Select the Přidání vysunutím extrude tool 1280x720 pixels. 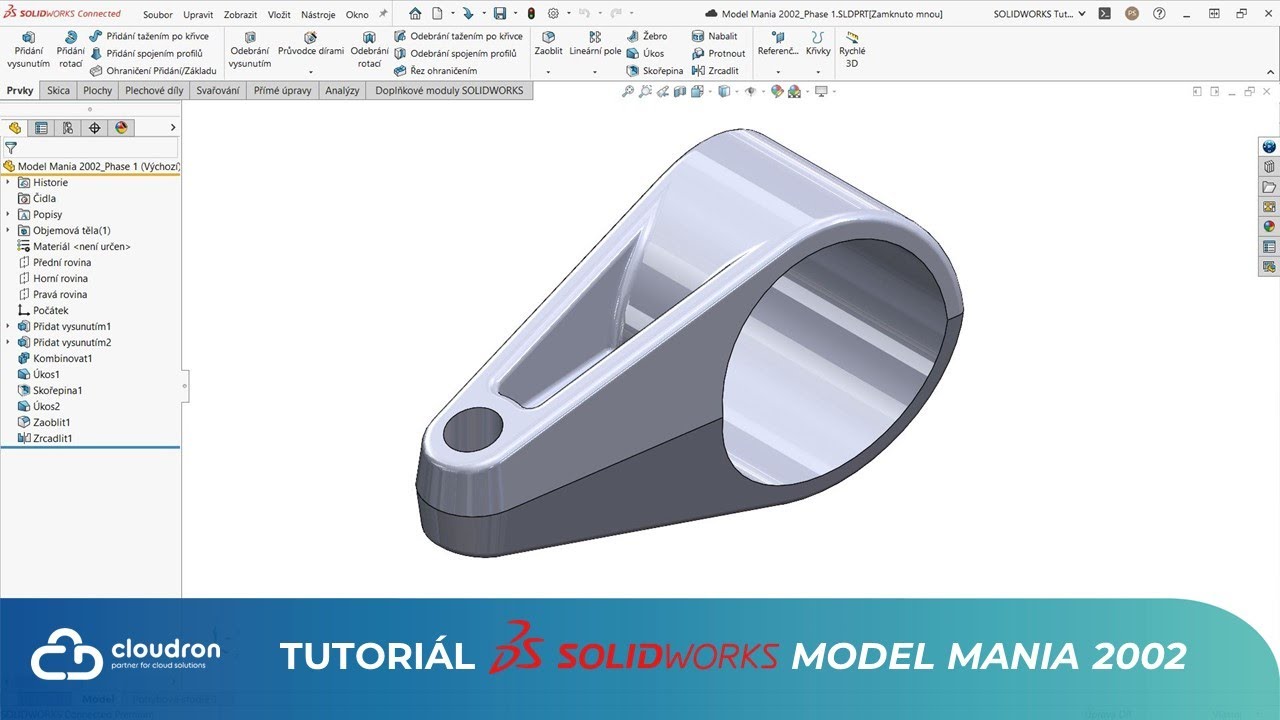tap(28, 50)
